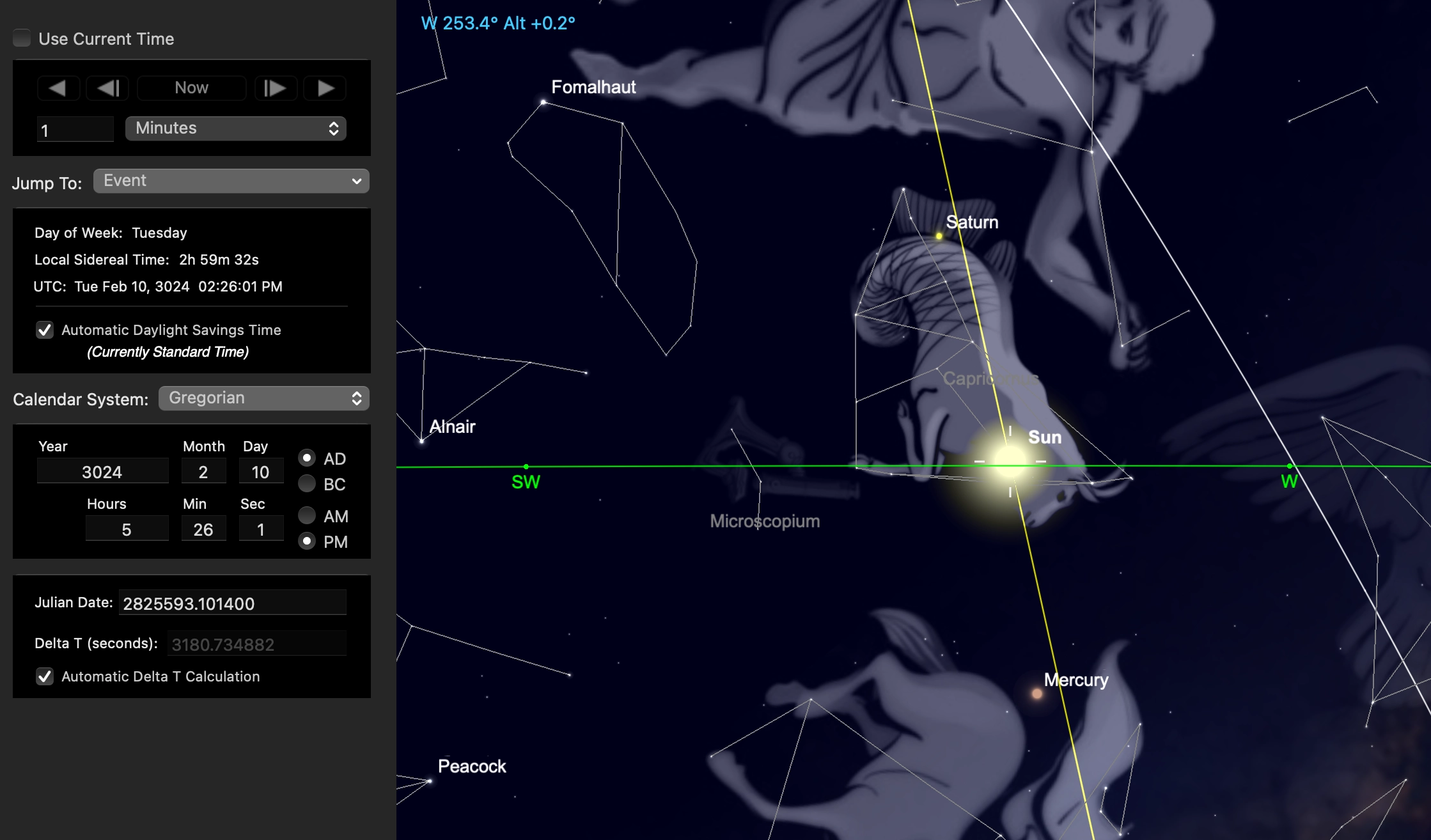Open the Jump To Event dropdown
The width and height of the screenshot is (1431, 840).
tap(231, 181)
